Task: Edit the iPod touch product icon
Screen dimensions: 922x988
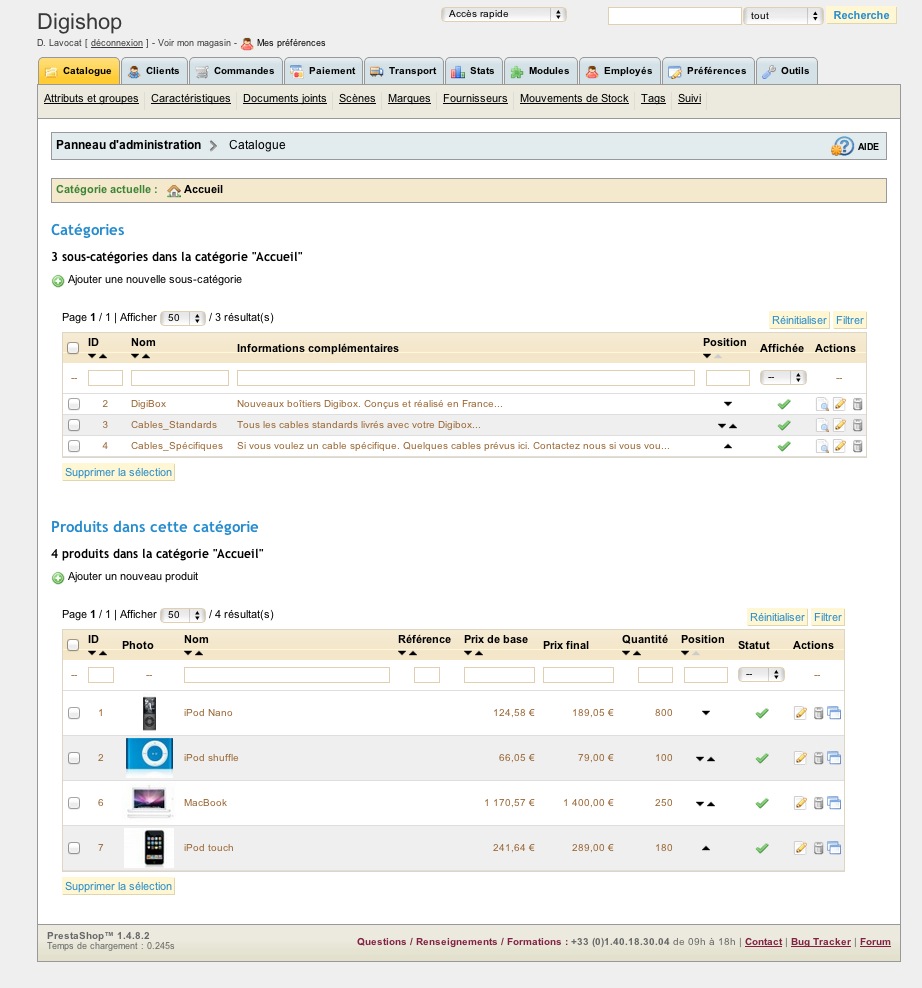Action: 800,848
